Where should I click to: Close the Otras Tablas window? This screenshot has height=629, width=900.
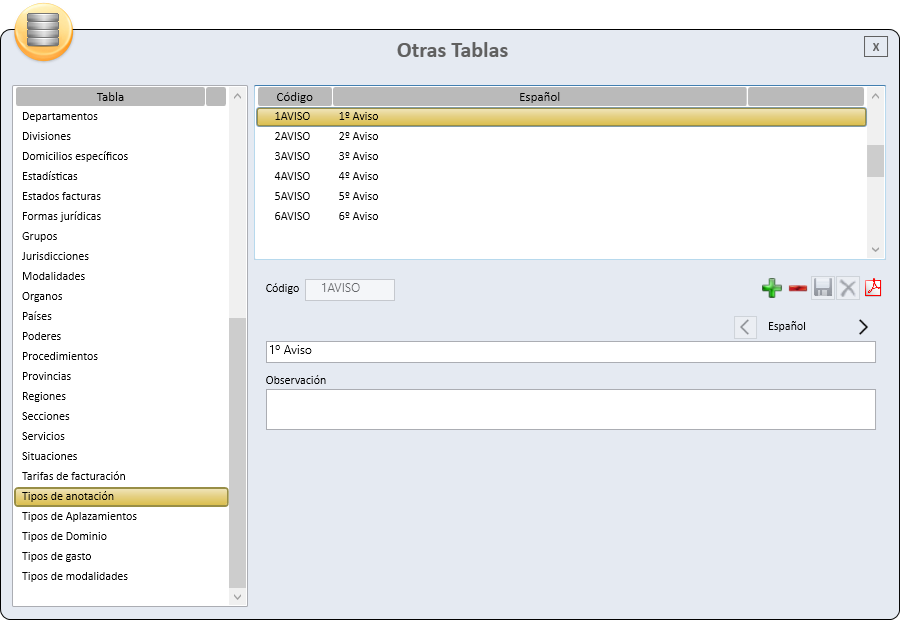(x=875, y=47)
